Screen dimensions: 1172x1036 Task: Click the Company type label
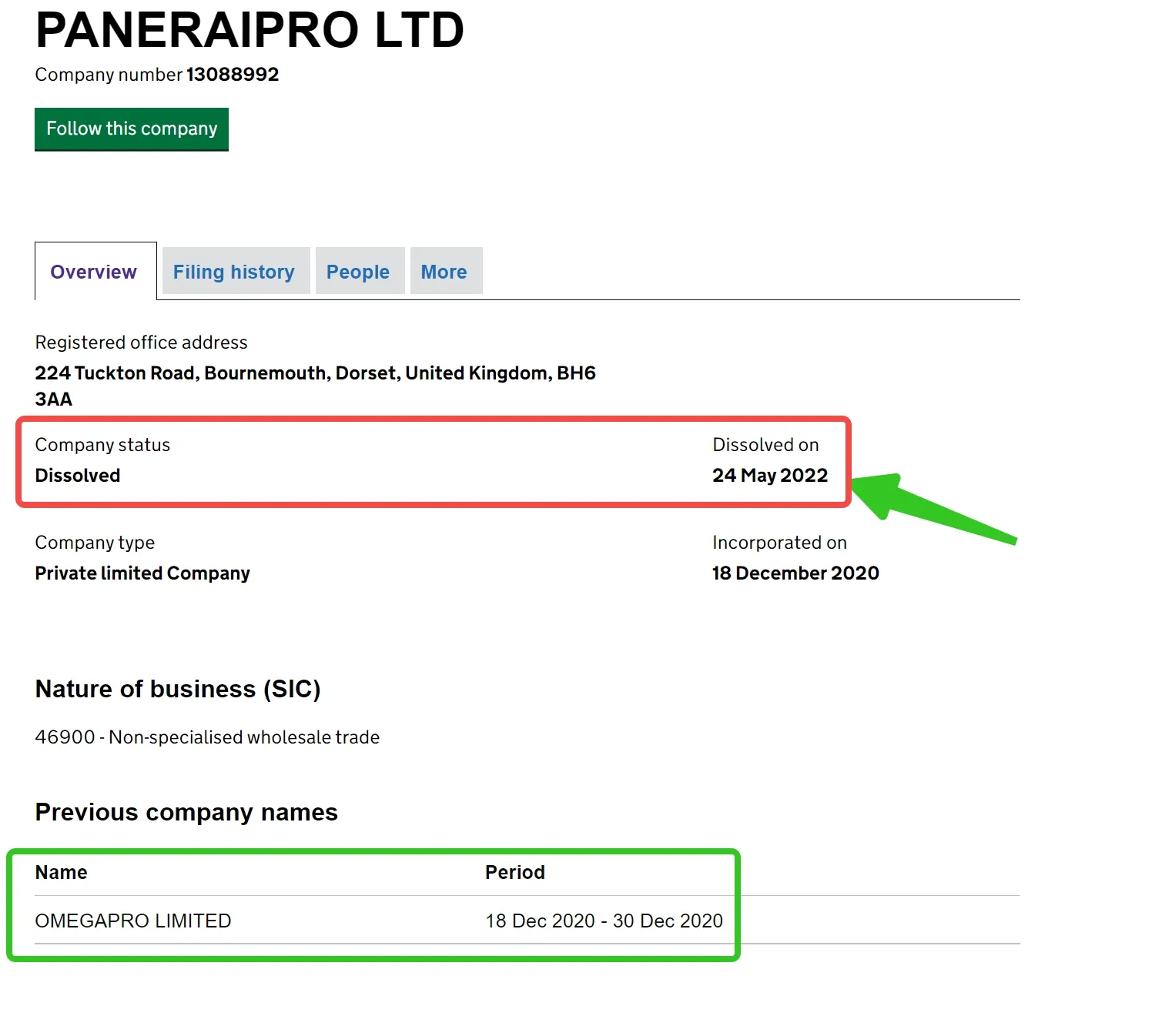95,543
